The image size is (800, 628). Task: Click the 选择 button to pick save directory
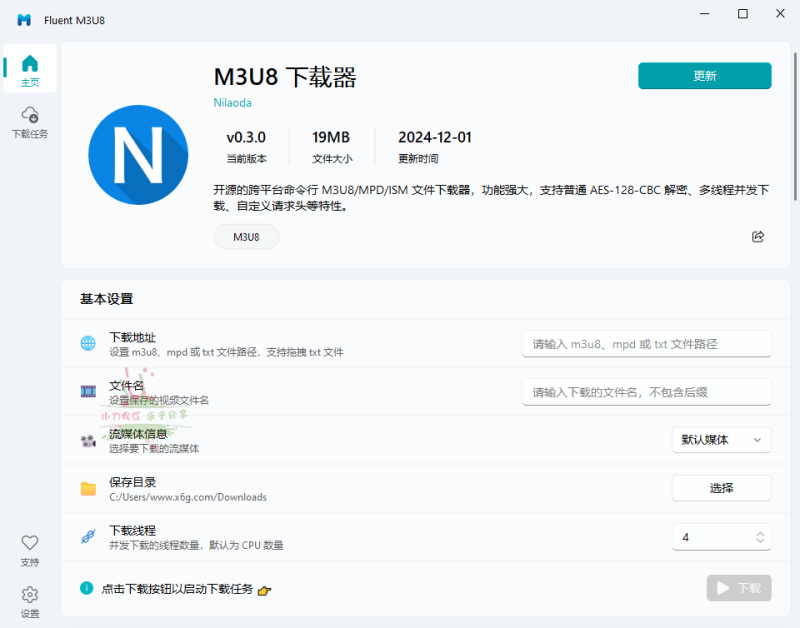coord(721,488)
